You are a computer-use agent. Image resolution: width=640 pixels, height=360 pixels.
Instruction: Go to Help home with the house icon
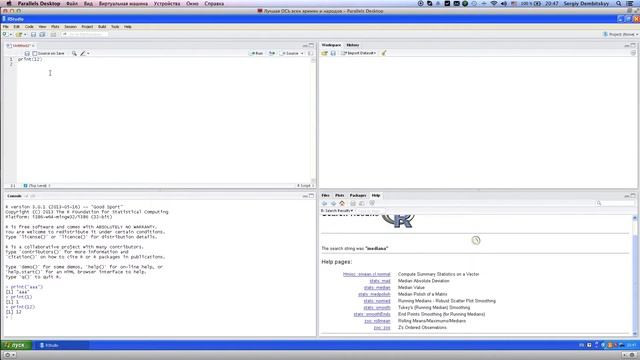pyautogui.click(x=342, y=203)
